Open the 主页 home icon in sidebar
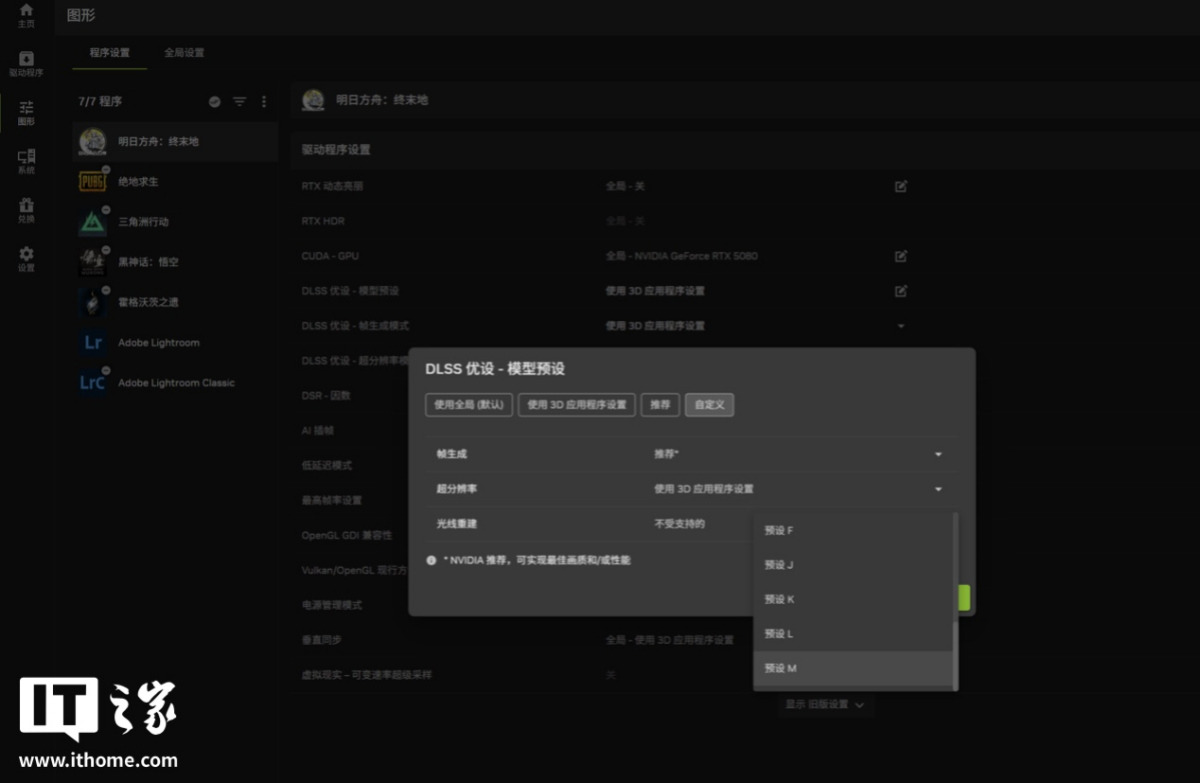1200x783 pixels. 26,14
